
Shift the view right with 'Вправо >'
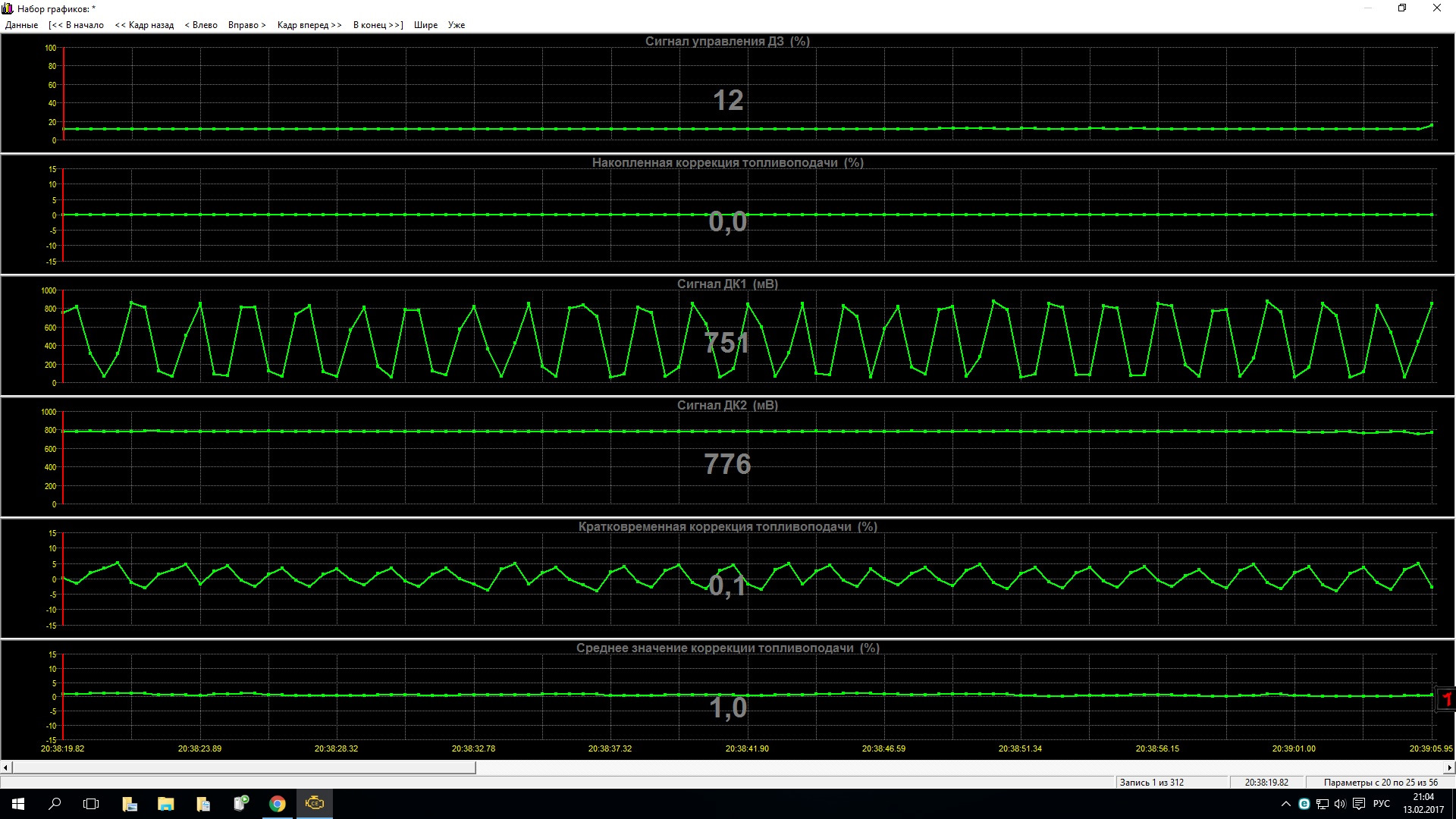coord(247,25)
